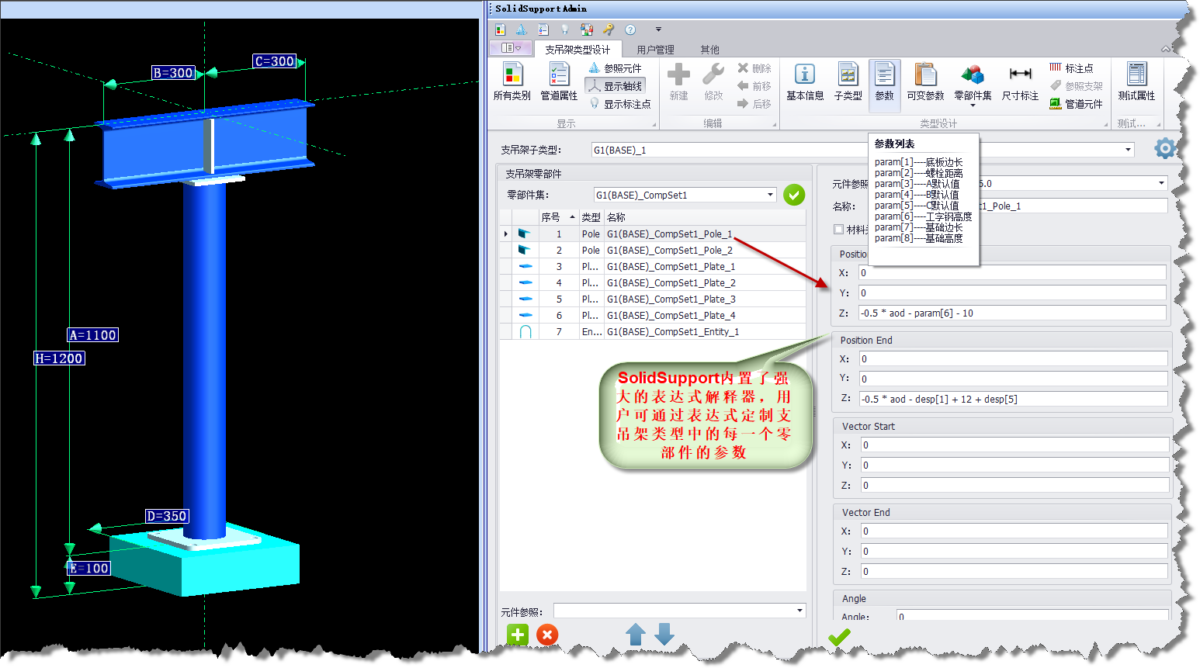This screenshot has height=668, width=1200.
Task: Click 参照支架 reference support
Action: (x=1076, y=86)
